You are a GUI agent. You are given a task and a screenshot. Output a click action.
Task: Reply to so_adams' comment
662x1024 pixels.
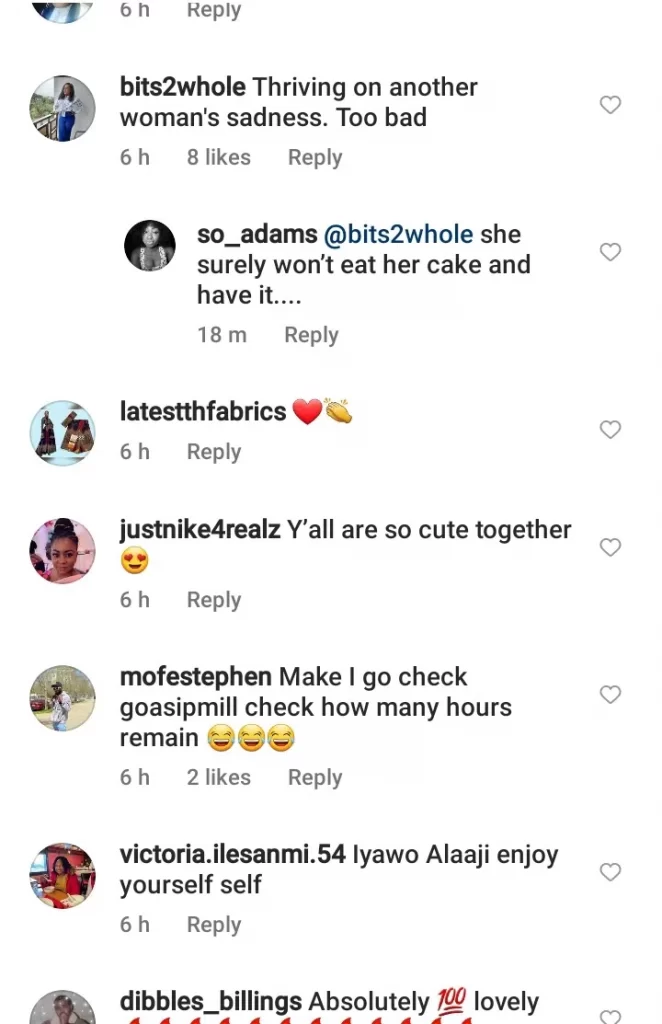click(311, 335)
